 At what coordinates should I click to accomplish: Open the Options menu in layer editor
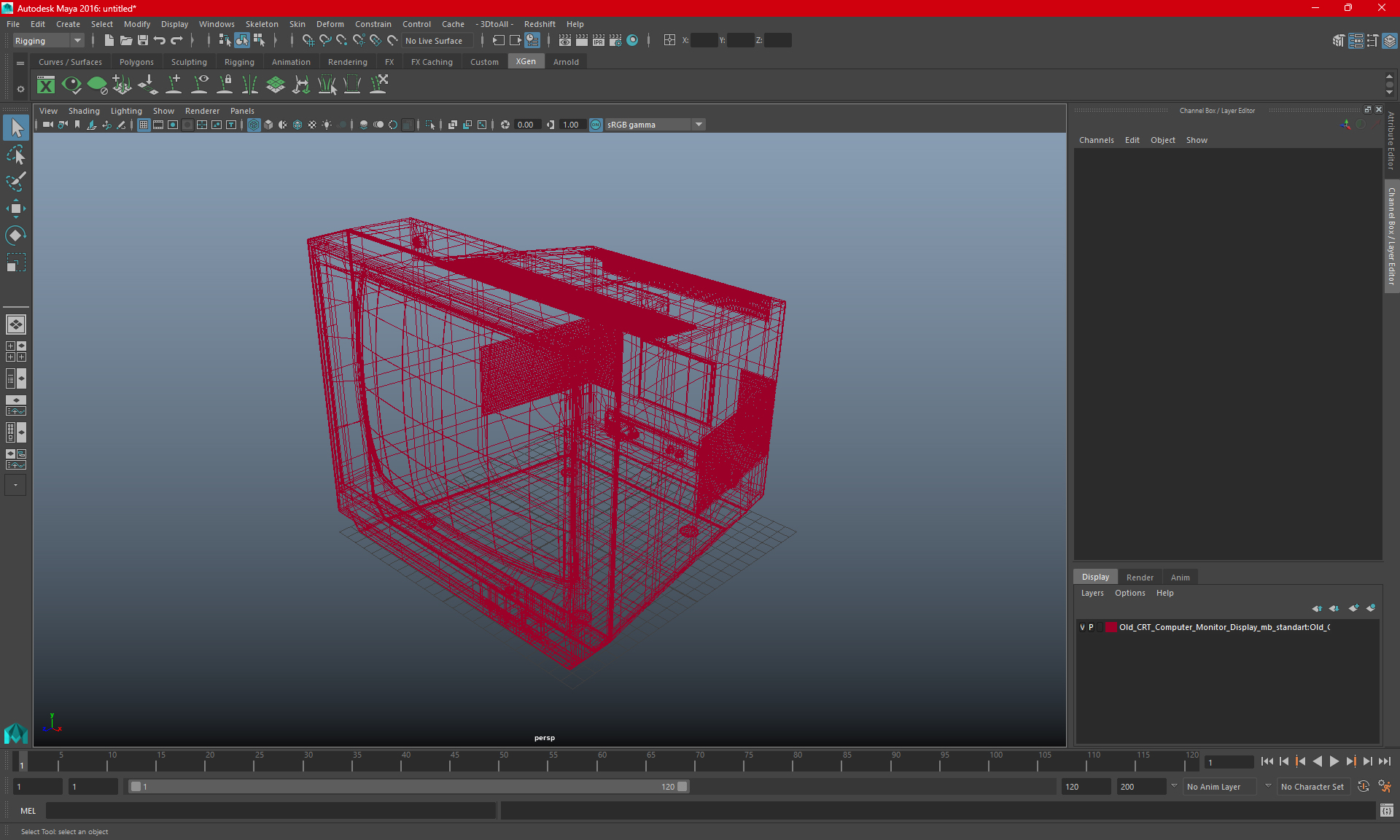1129,593
